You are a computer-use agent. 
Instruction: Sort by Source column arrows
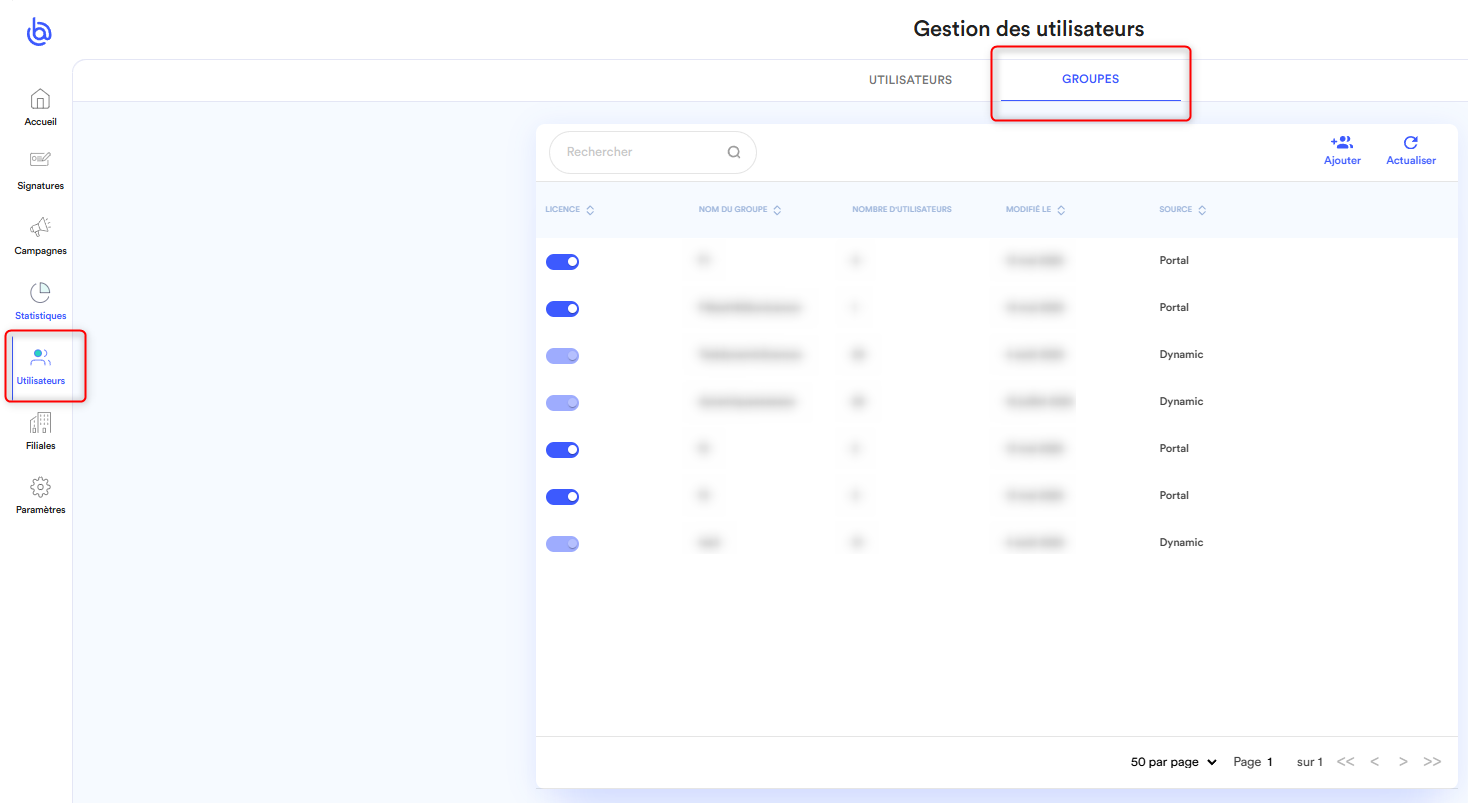point(1202,210)
